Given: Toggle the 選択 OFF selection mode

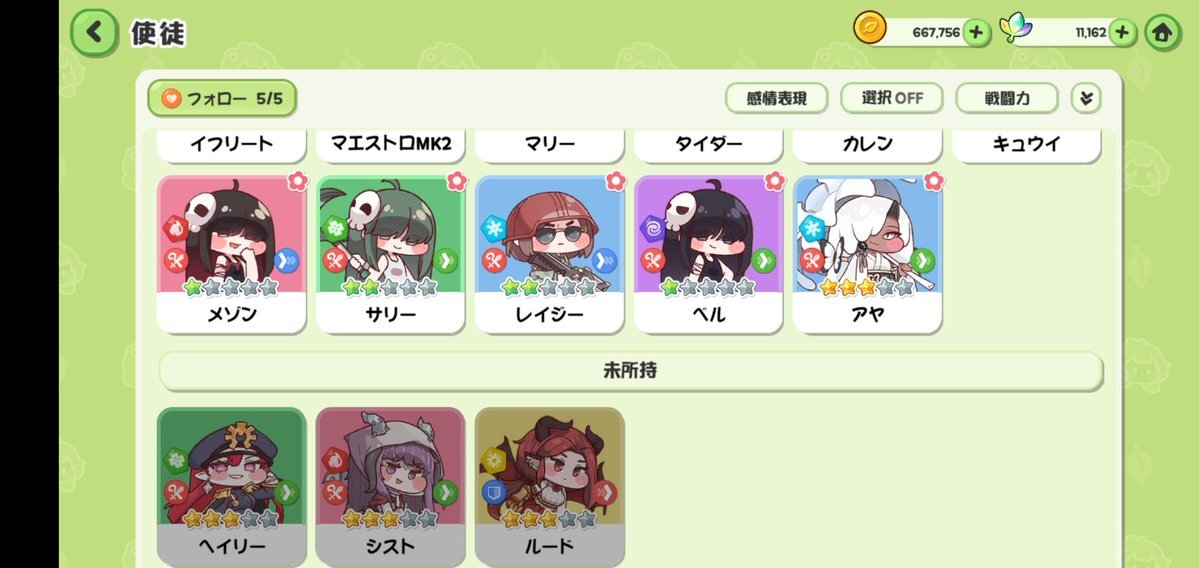Looking at the screenshot, I should point(892,98).
